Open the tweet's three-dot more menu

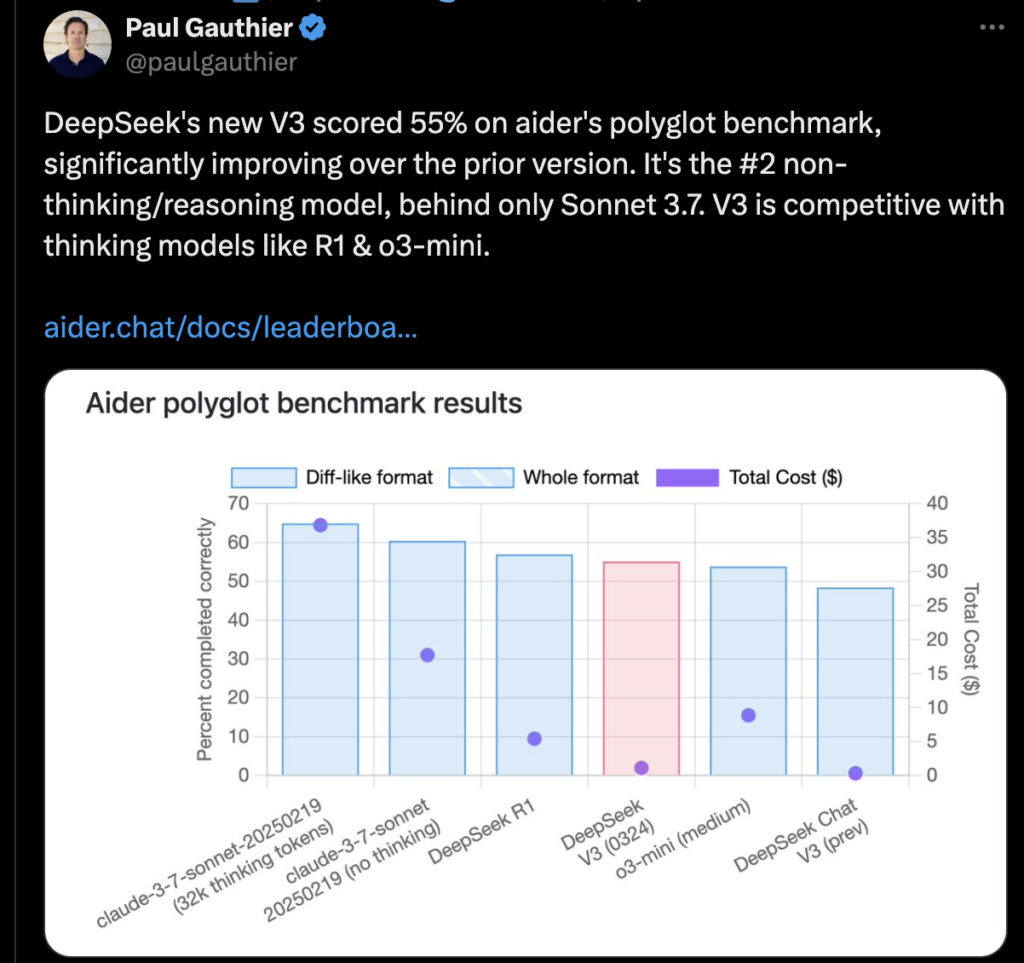(x=991, y=27)
